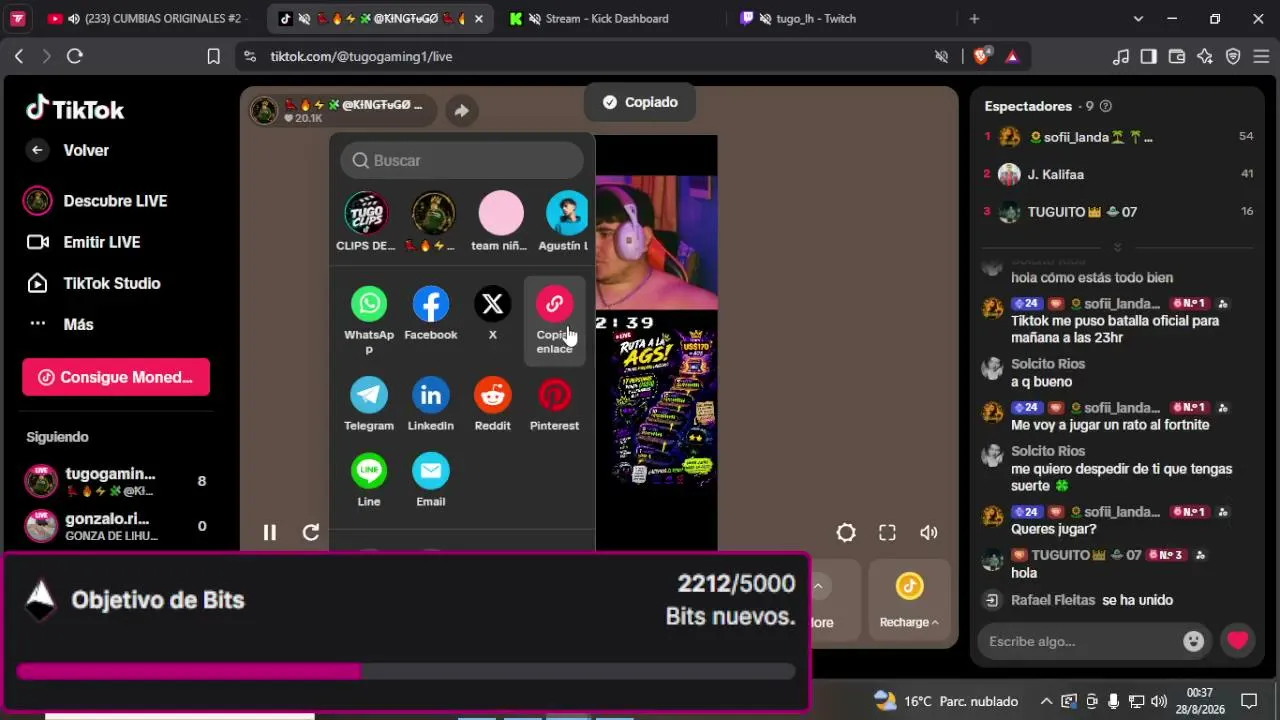The image size is (1280, 720).
Task: Expand the viewers list chevron
Action: (1118, 247)
